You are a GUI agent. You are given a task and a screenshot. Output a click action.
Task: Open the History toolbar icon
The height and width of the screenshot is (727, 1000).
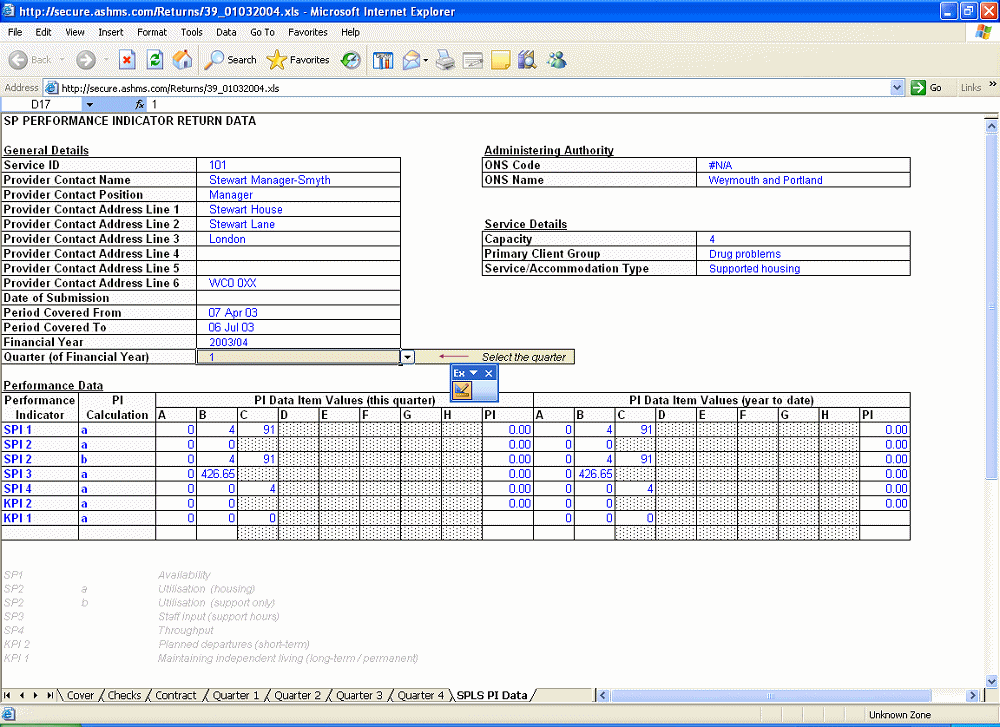point(351,60)
